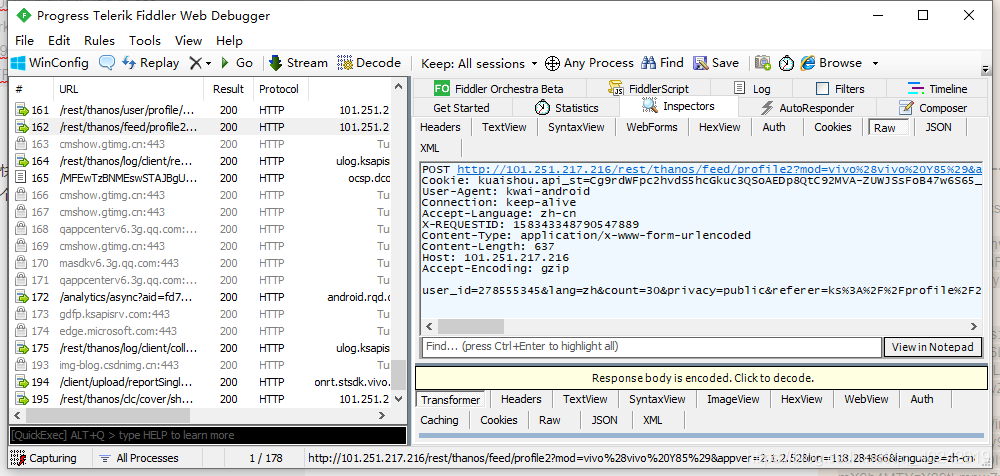
Task: Click the Save toolbar button
Action: pyautogui.click(x=716, y=63)
